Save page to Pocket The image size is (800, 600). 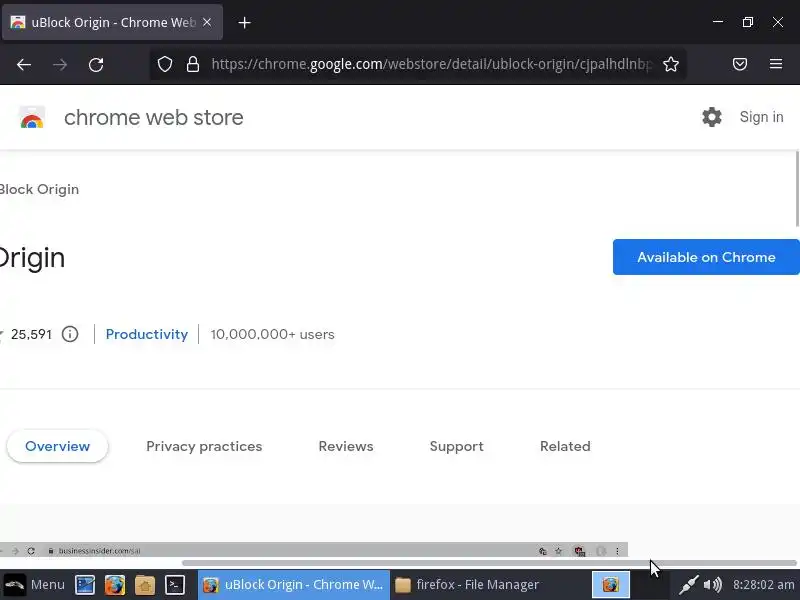(740, 64)
